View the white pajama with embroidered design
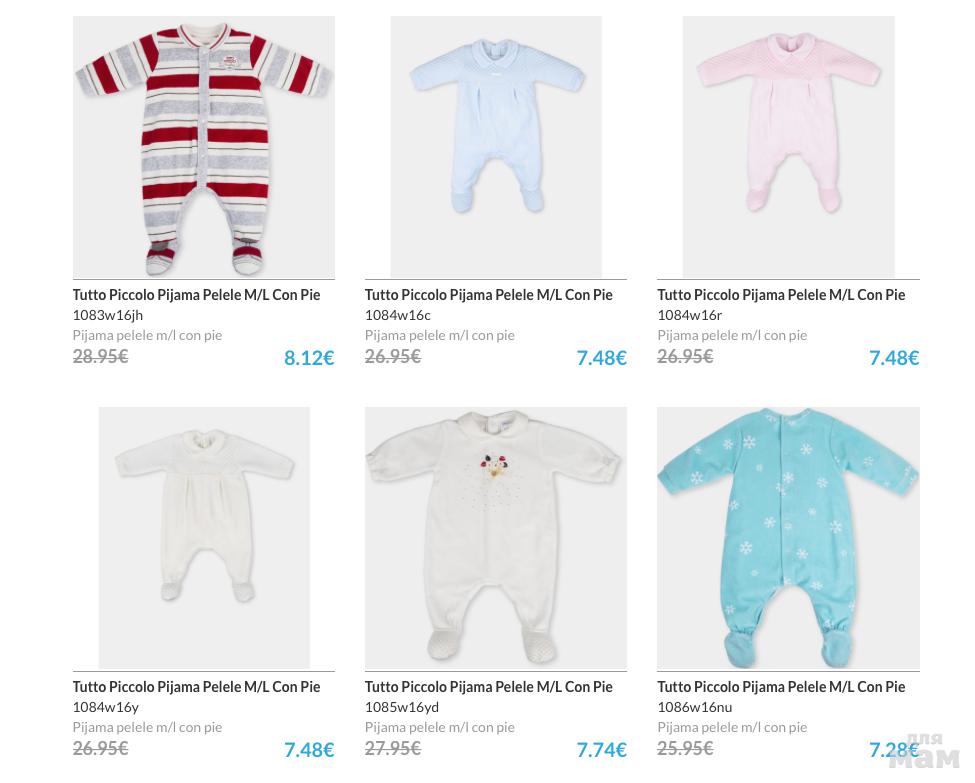The image size is (975, 783). (496, 538)
